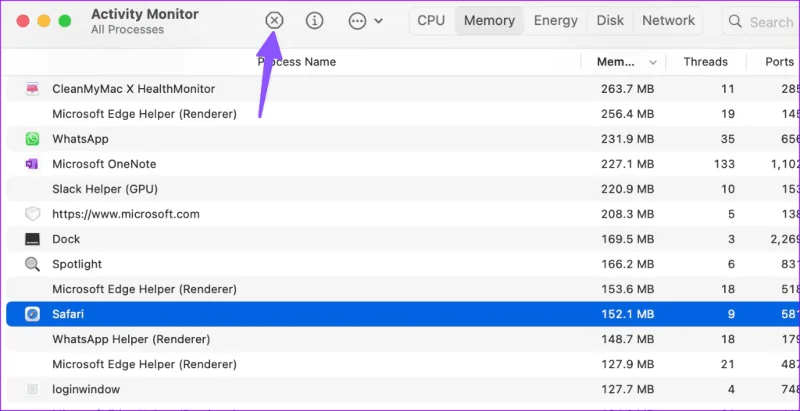The image size is (800, 411).
Task: Select the CleanMyMac X HealthMonitor process name
Action: [134, 89]
